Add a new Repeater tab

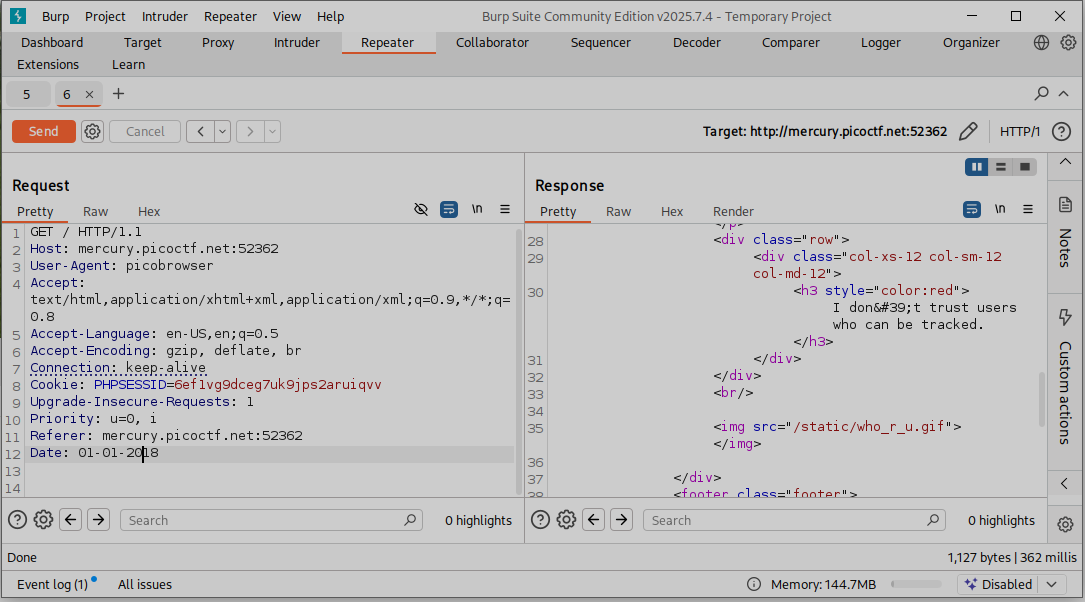119,94
